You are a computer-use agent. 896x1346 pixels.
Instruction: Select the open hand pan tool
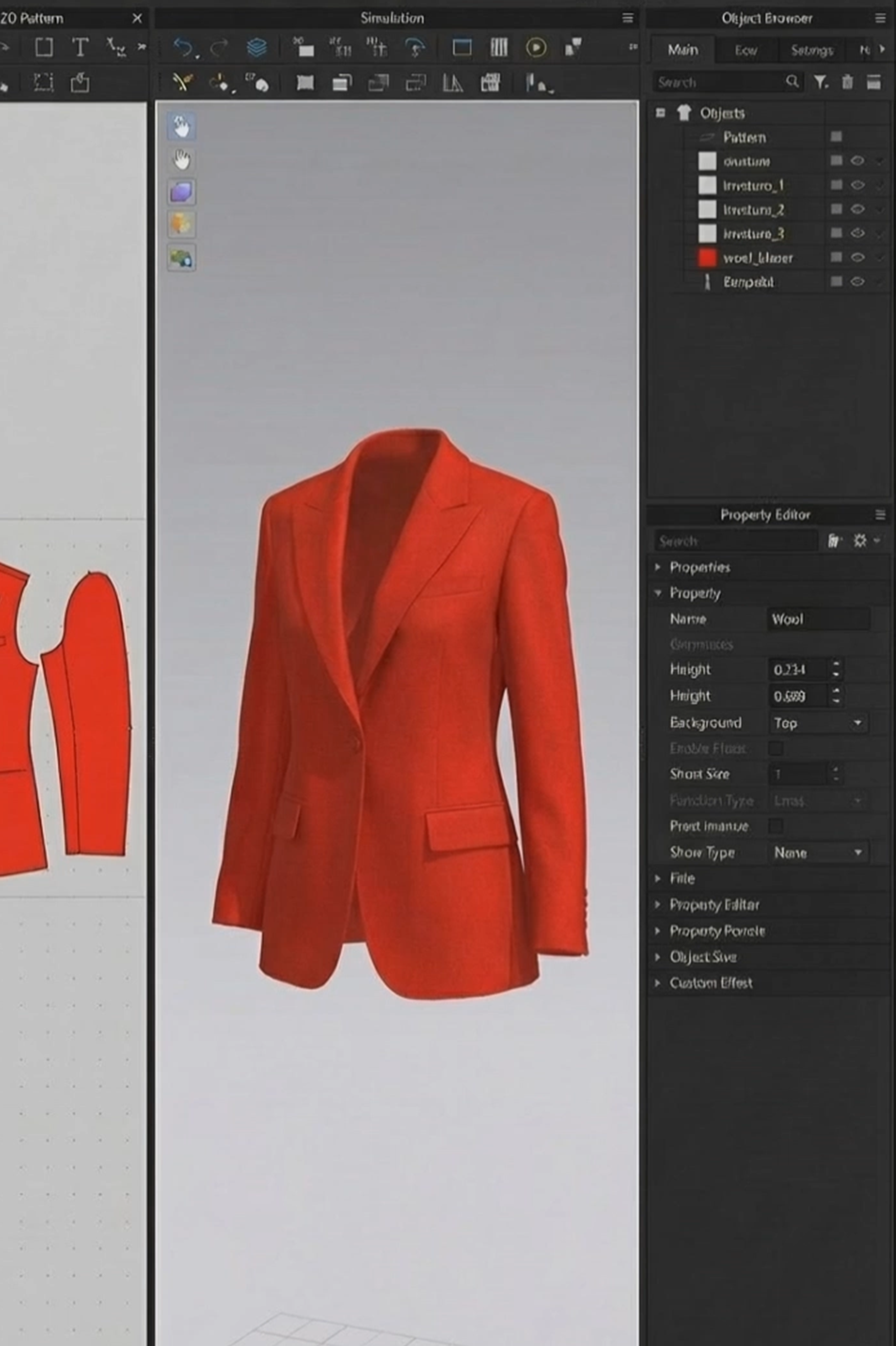(182, 160)
